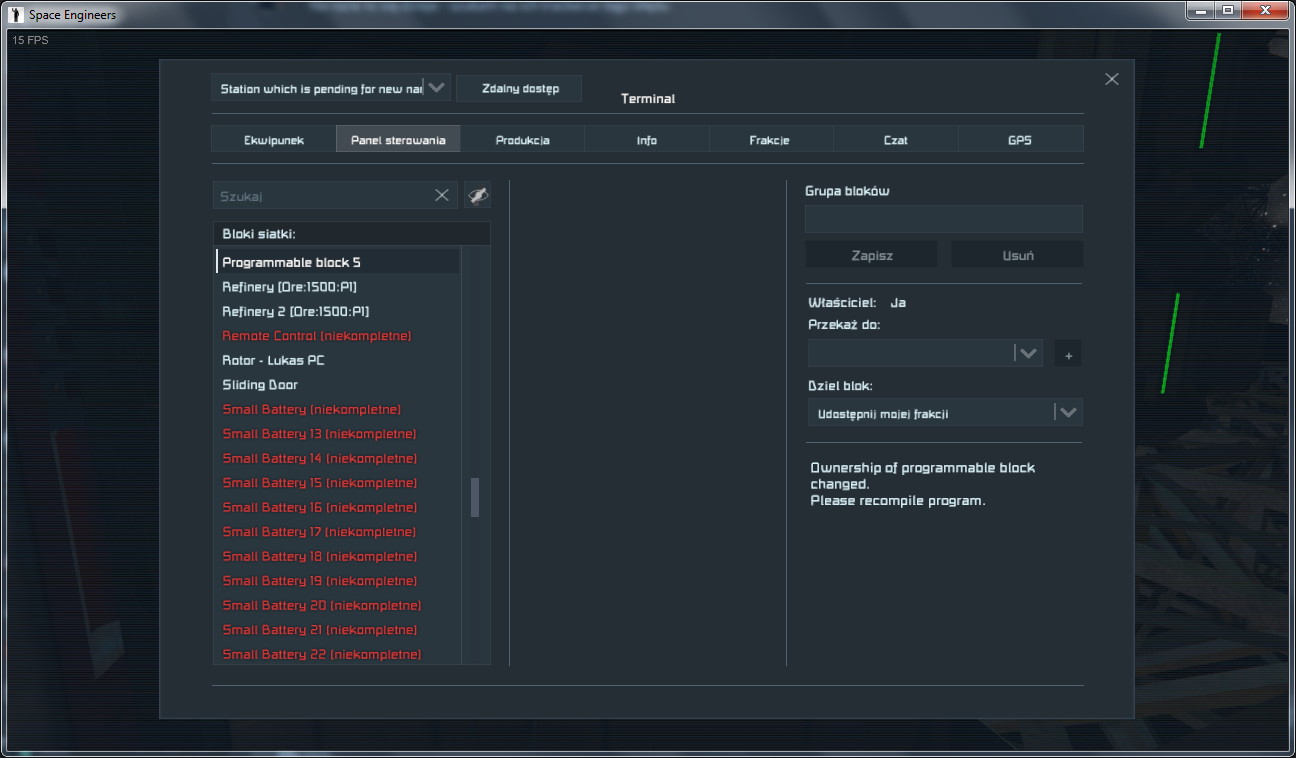
Task: Go to the Frakcje tab
Action: (x=770, y=140)
